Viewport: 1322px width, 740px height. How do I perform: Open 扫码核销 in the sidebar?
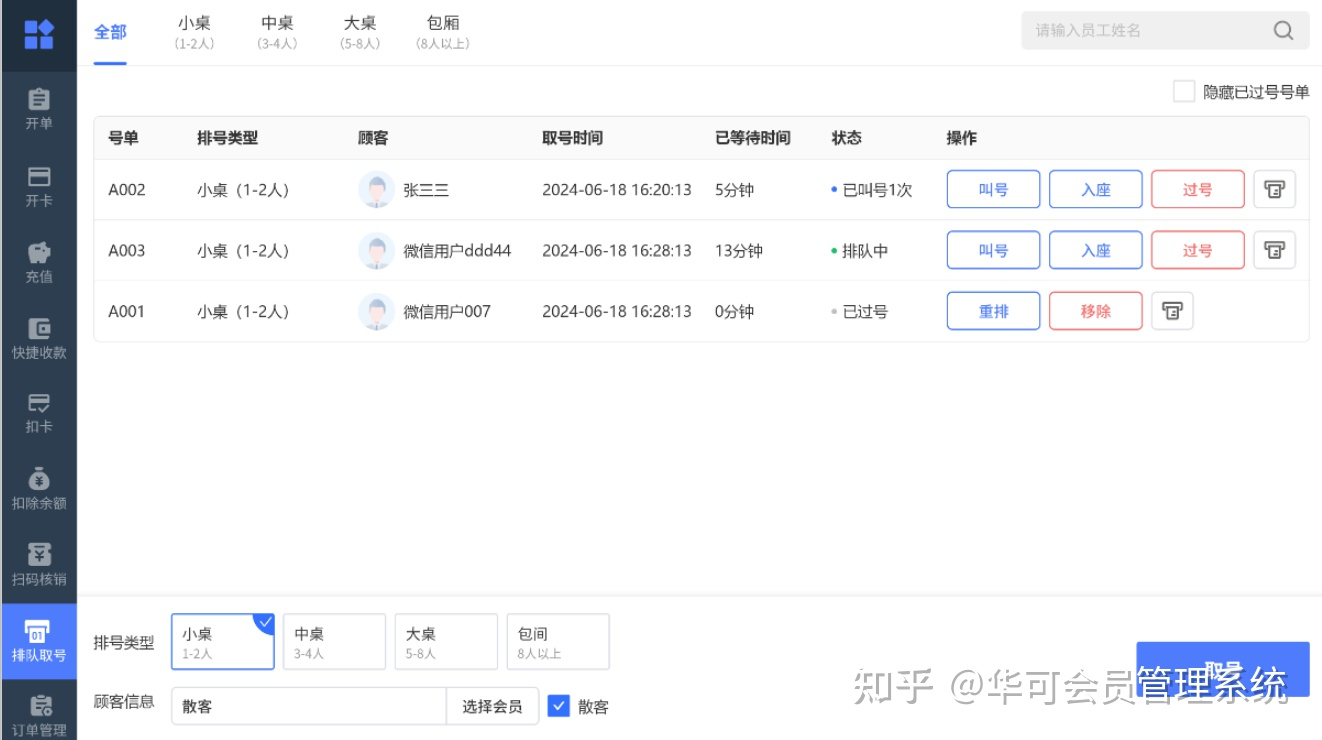click(x=39, y=565)
